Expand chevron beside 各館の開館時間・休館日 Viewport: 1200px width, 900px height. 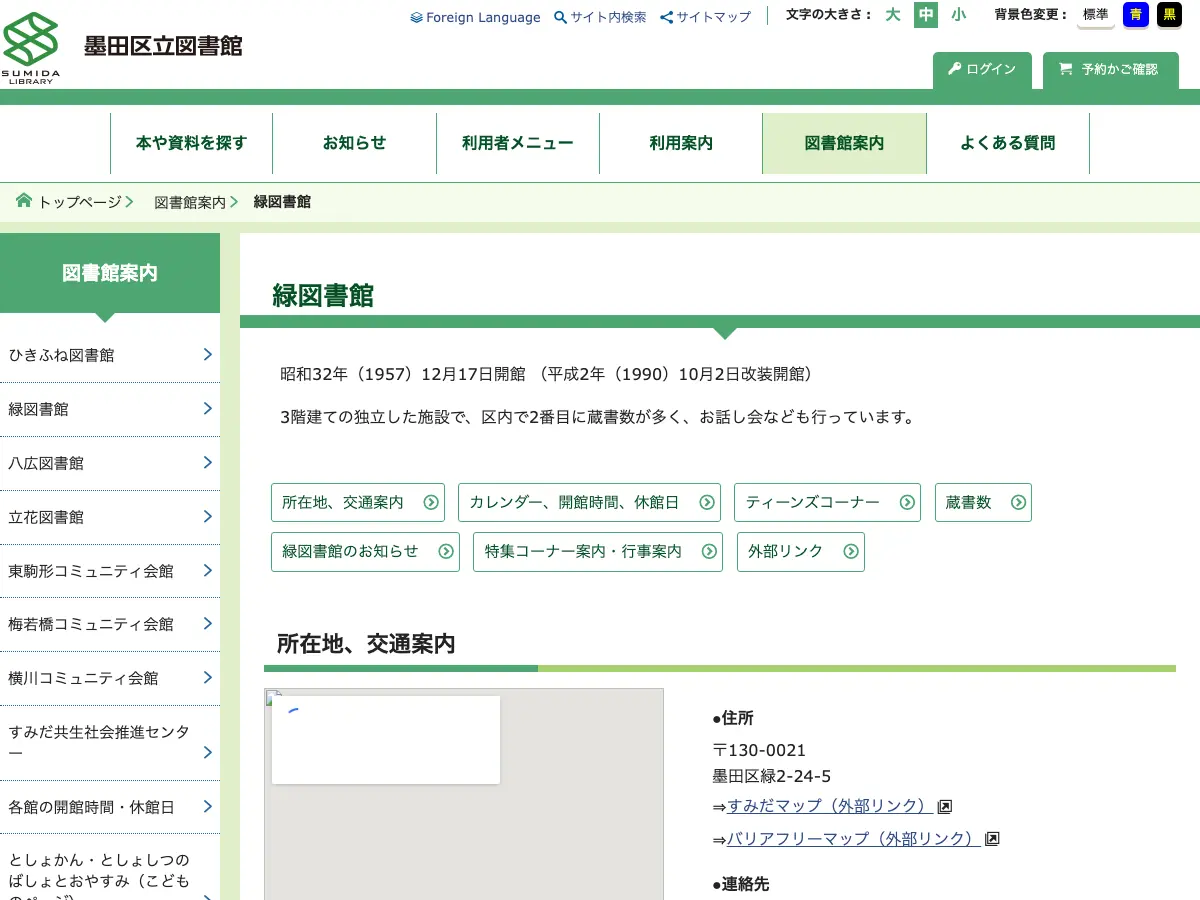tap(207, 806)
